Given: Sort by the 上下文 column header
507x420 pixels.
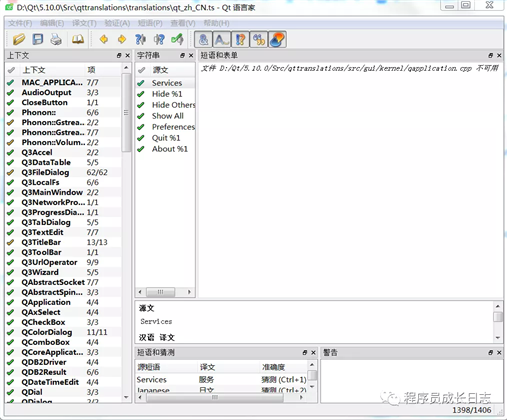Looking at the screenshot, I should (x=51, y=70).
